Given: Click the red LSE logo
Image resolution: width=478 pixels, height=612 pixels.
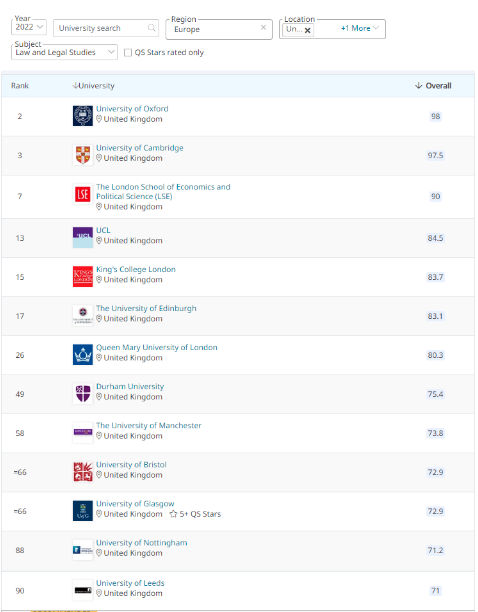Looking at the screenshot, I should pyautogui.click(x=83, y=194).
